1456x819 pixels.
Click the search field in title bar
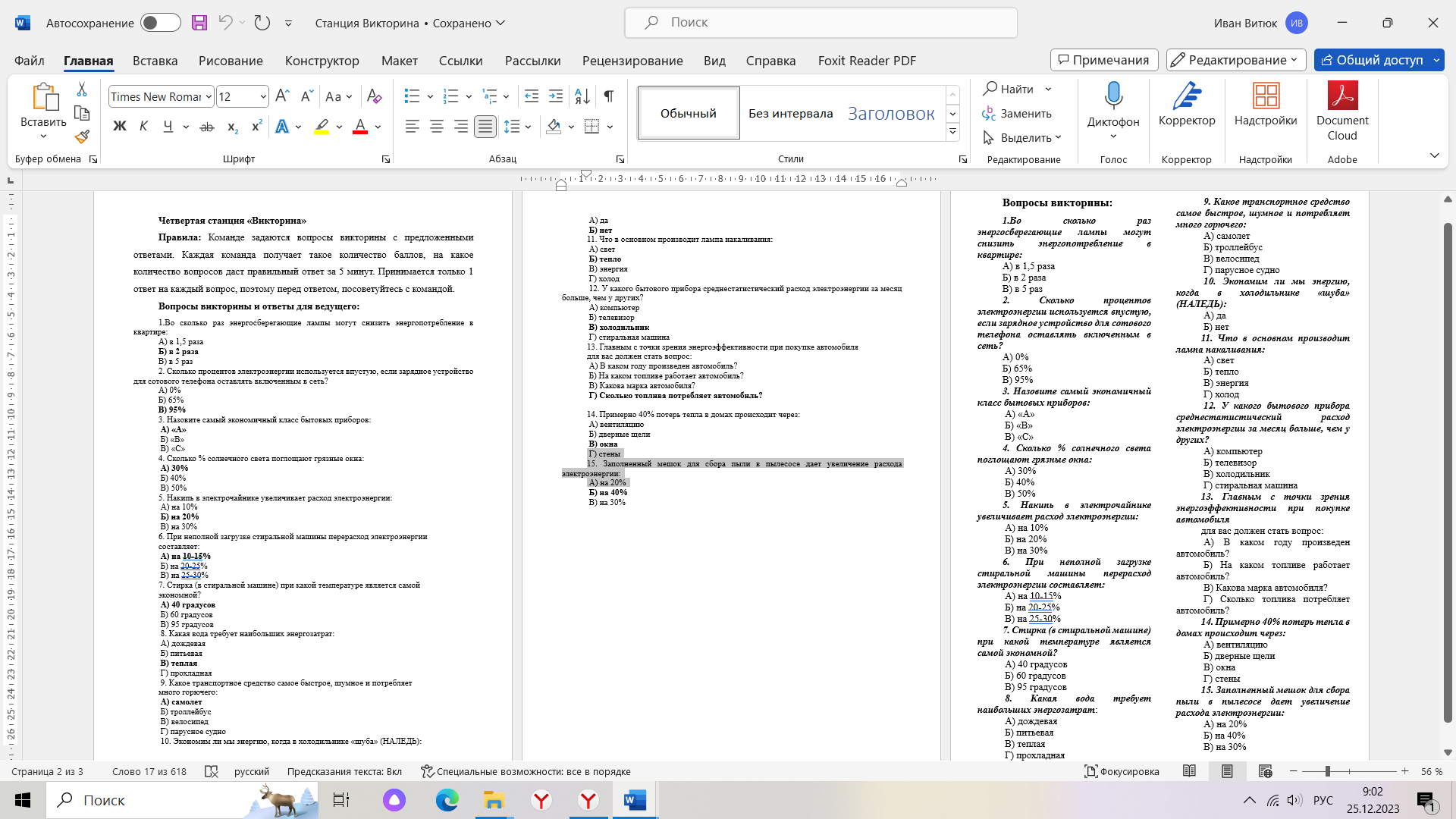821,23
